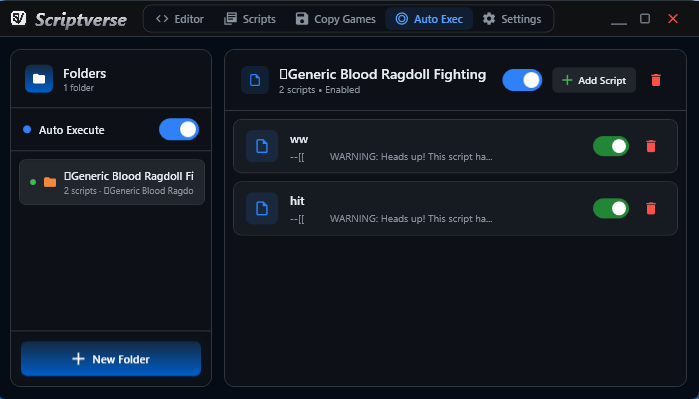Click the Folders panel folder icon

pyautogui.click(x=39, y=79)
